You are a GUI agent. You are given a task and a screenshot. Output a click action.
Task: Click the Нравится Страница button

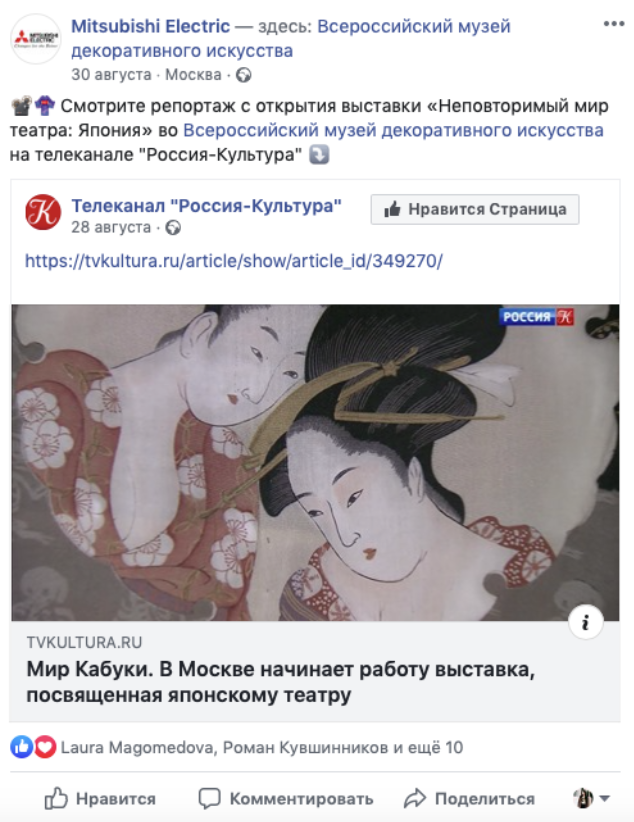pyautogui.click(x=475, y=209)
